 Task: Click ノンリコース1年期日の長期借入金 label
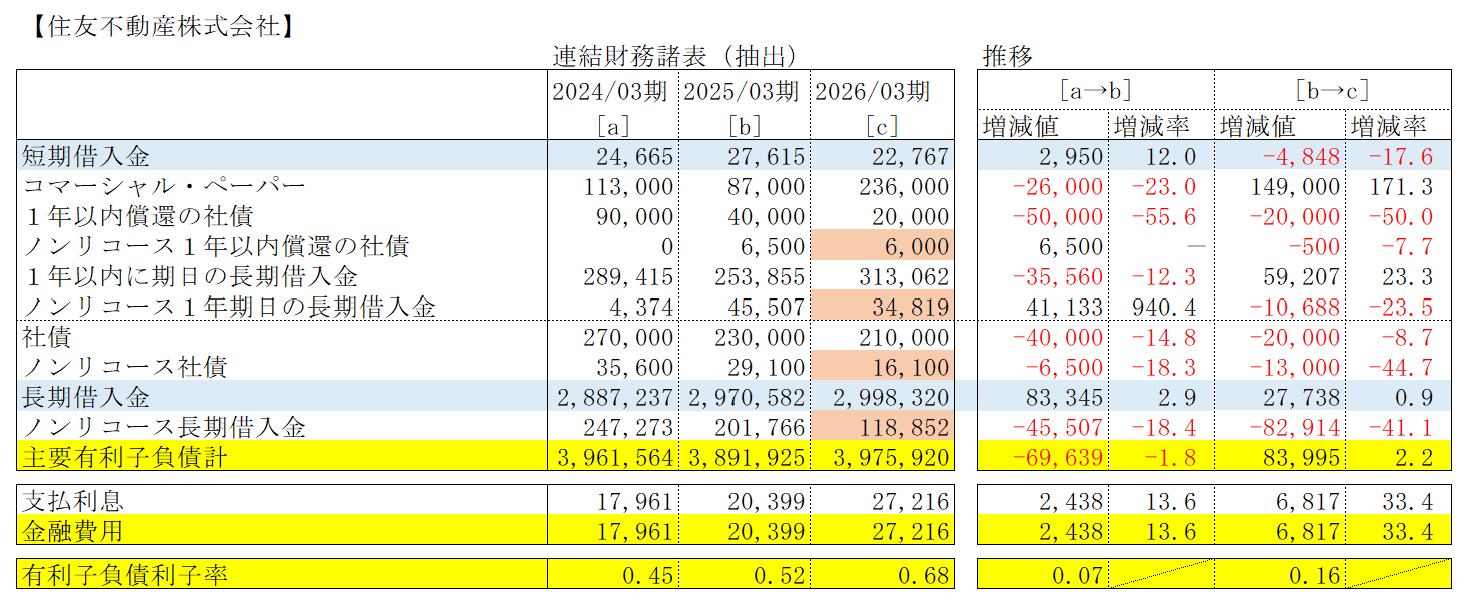coord(228,306)
